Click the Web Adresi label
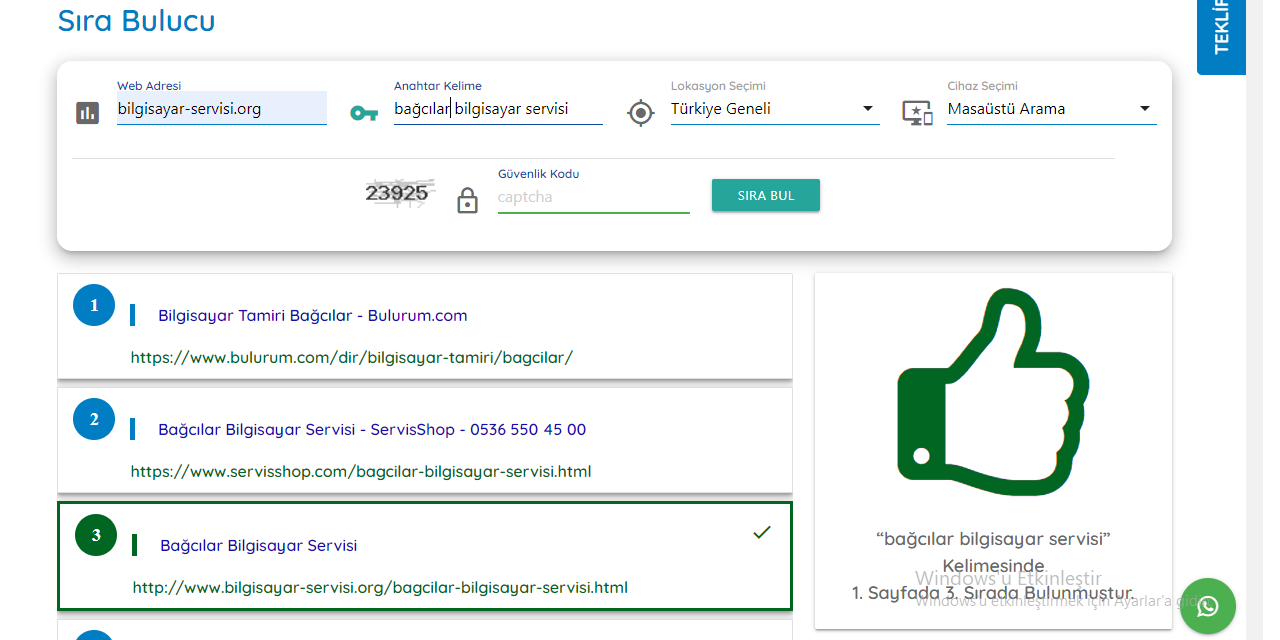Screen dimensions: 1280x640 point(149,86)
